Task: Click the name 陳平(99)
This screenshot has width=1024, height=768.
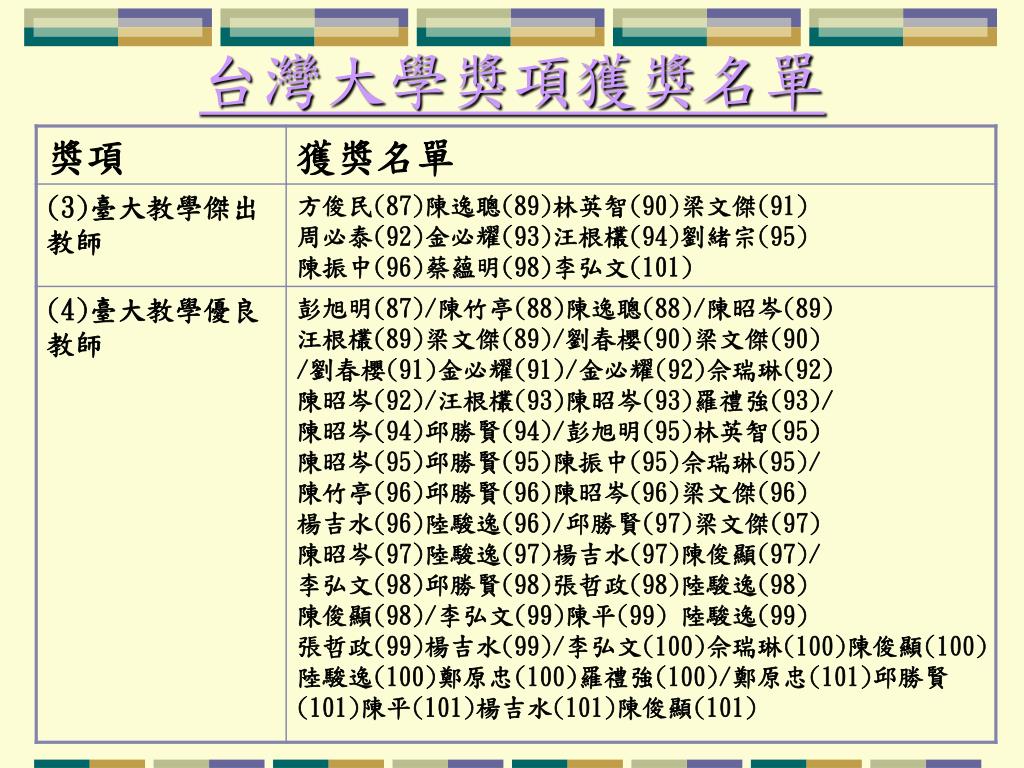Action: click(x=617, y=615)
